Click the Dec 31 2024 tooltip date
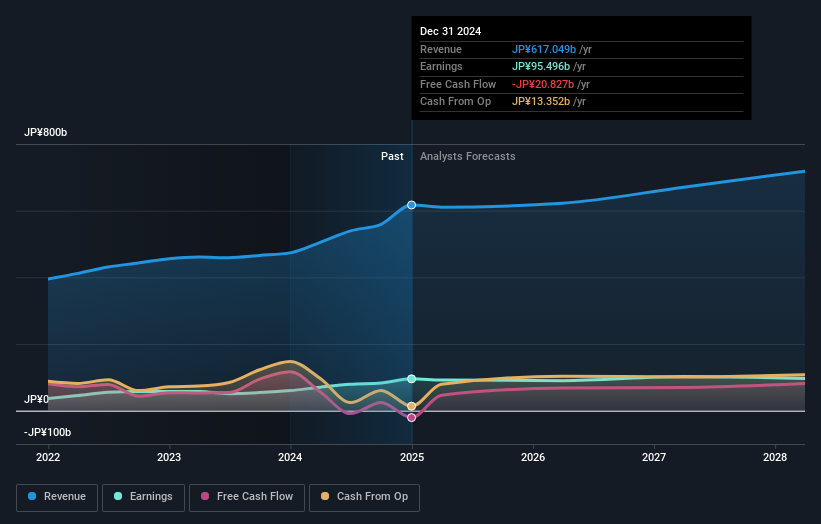Viewport: 821px width, 524px height. pyautogui.click(x=450, y=31)
